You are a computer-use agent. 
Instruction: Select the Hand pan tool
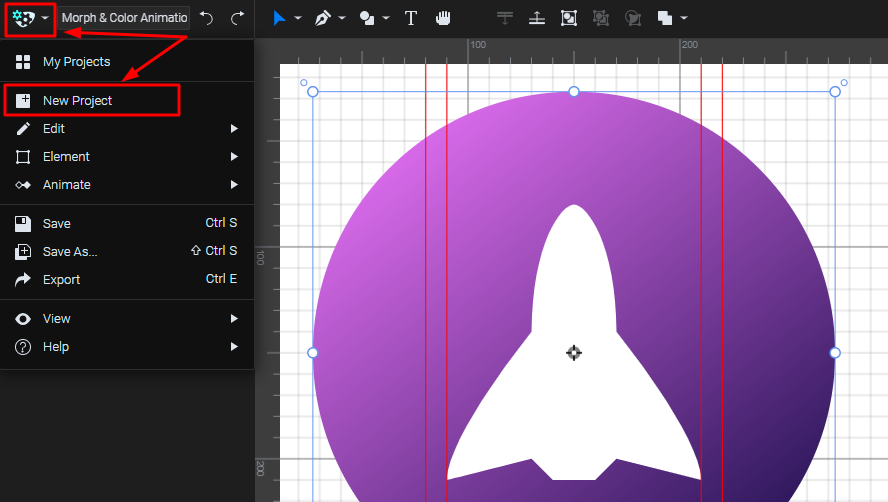[443, 18]
